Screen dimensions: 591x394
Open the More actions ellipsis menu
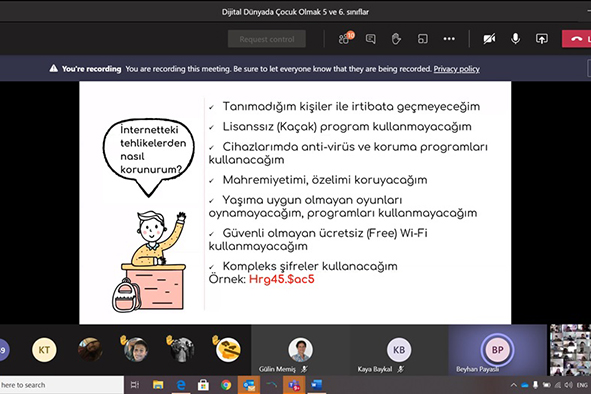[x=449, y=38]
